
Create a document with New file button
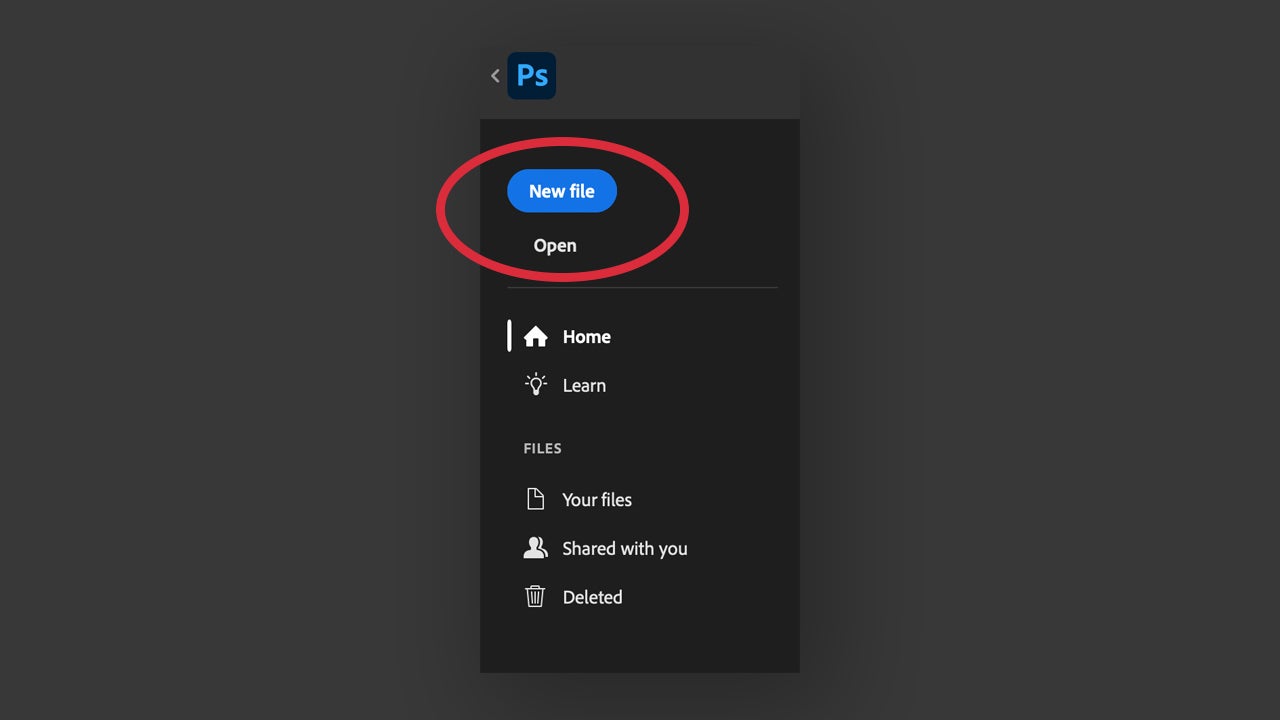562,191
